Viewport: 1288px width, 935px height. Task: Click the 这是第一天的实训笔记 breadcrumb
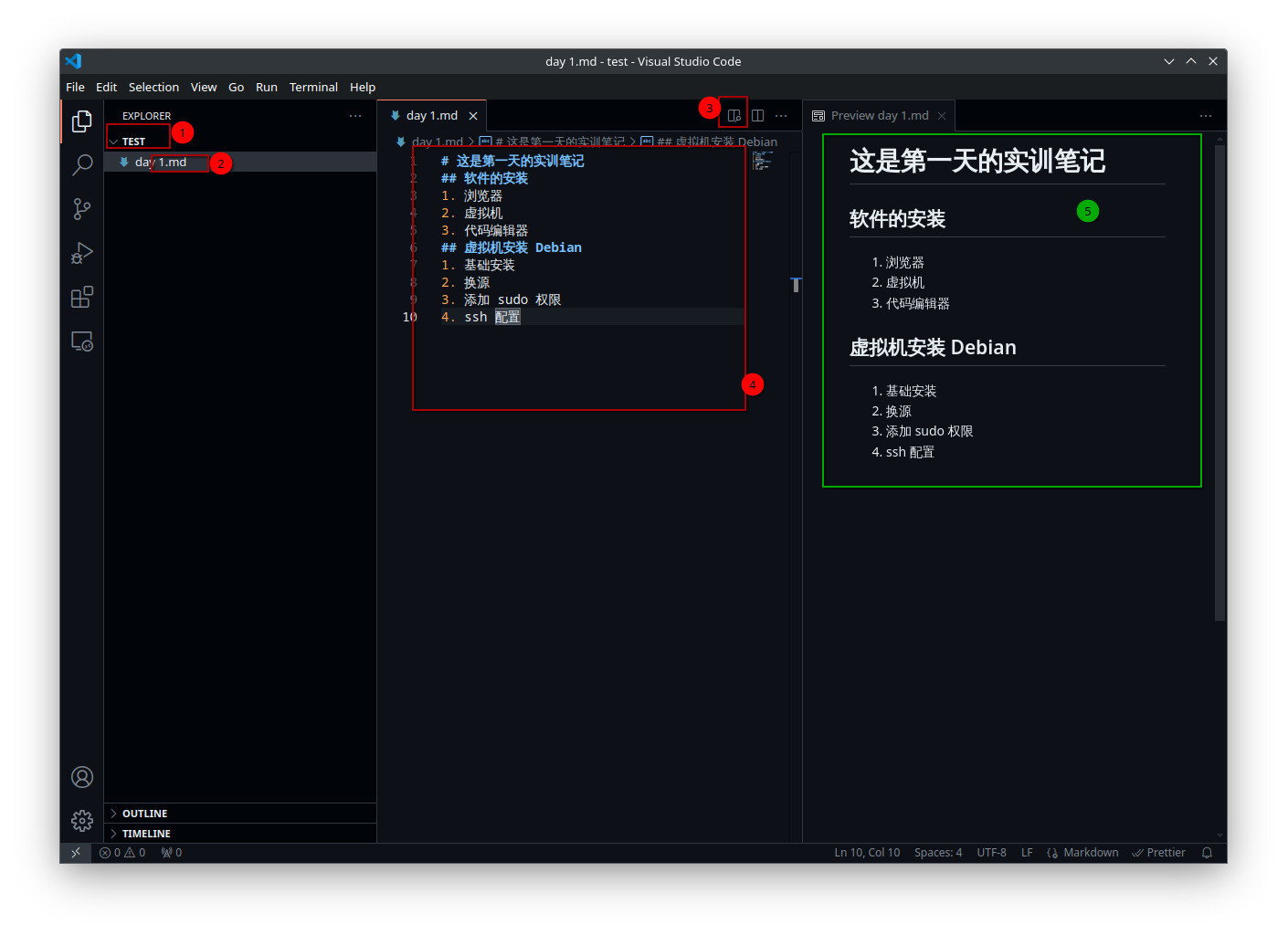pyautogui.click(x=552, y=142)
